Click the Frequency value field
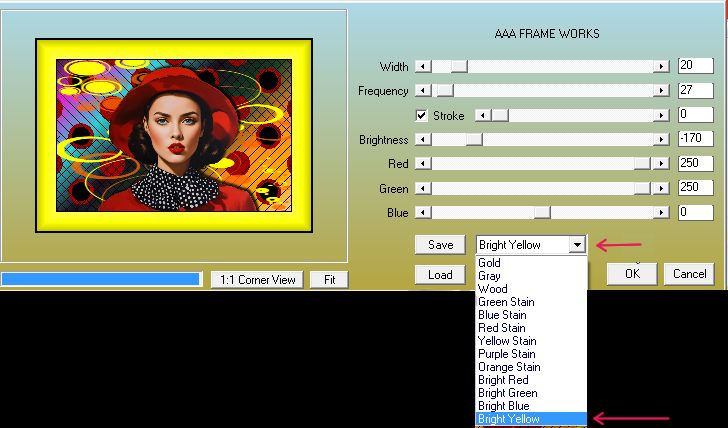This screenshot has height=428, width=728. click(x=696, y=90)
